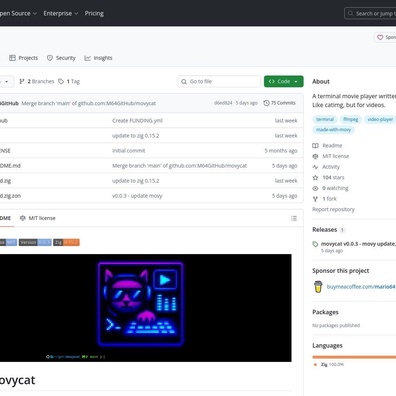Open the buymeacoffee.com sponsor link
The image size is (396, 396).
[361, 287]
